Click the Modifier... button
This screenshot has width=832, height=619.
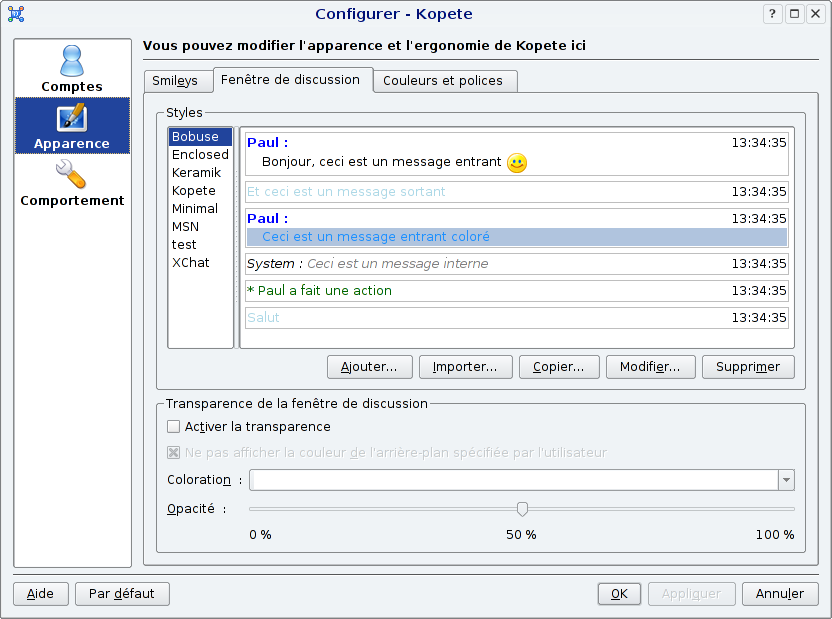tap(650, 367)
